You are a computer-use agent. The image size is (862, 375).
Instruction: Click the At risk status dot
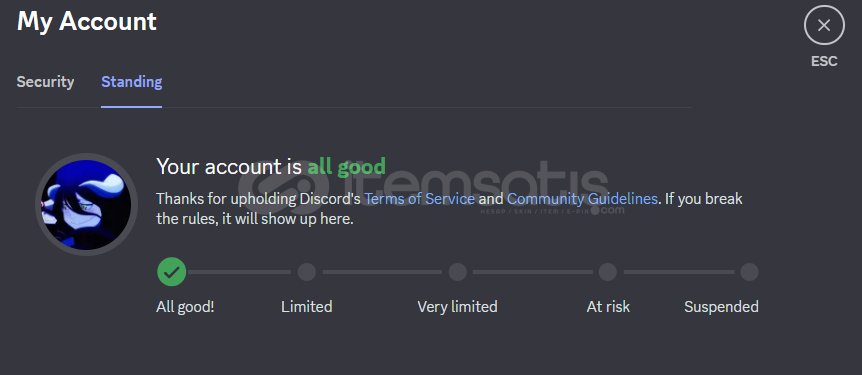coord(607,272)
